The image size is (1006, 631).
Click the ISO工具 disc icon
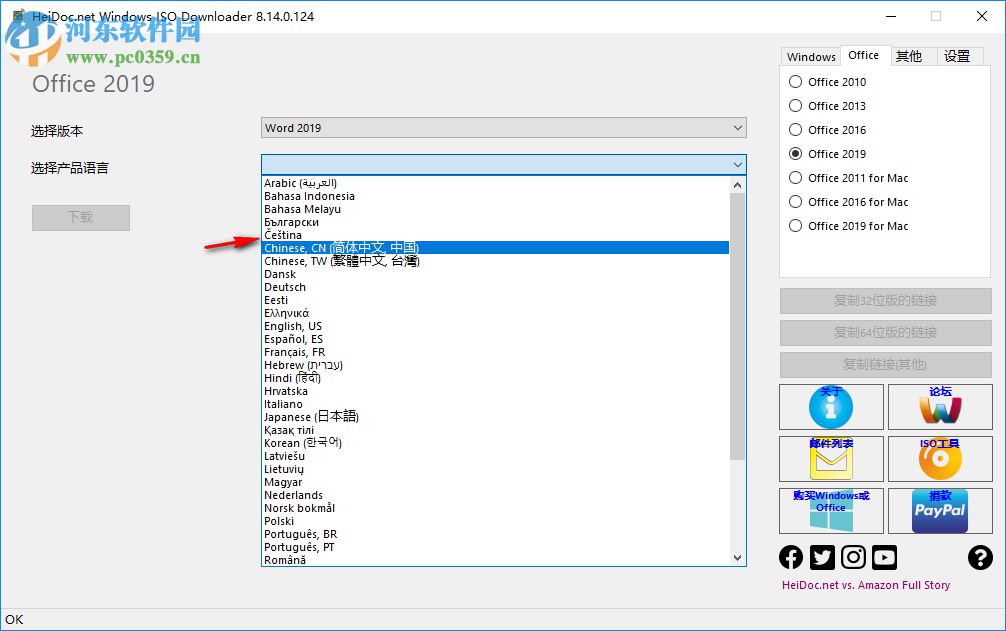[940, 459]
